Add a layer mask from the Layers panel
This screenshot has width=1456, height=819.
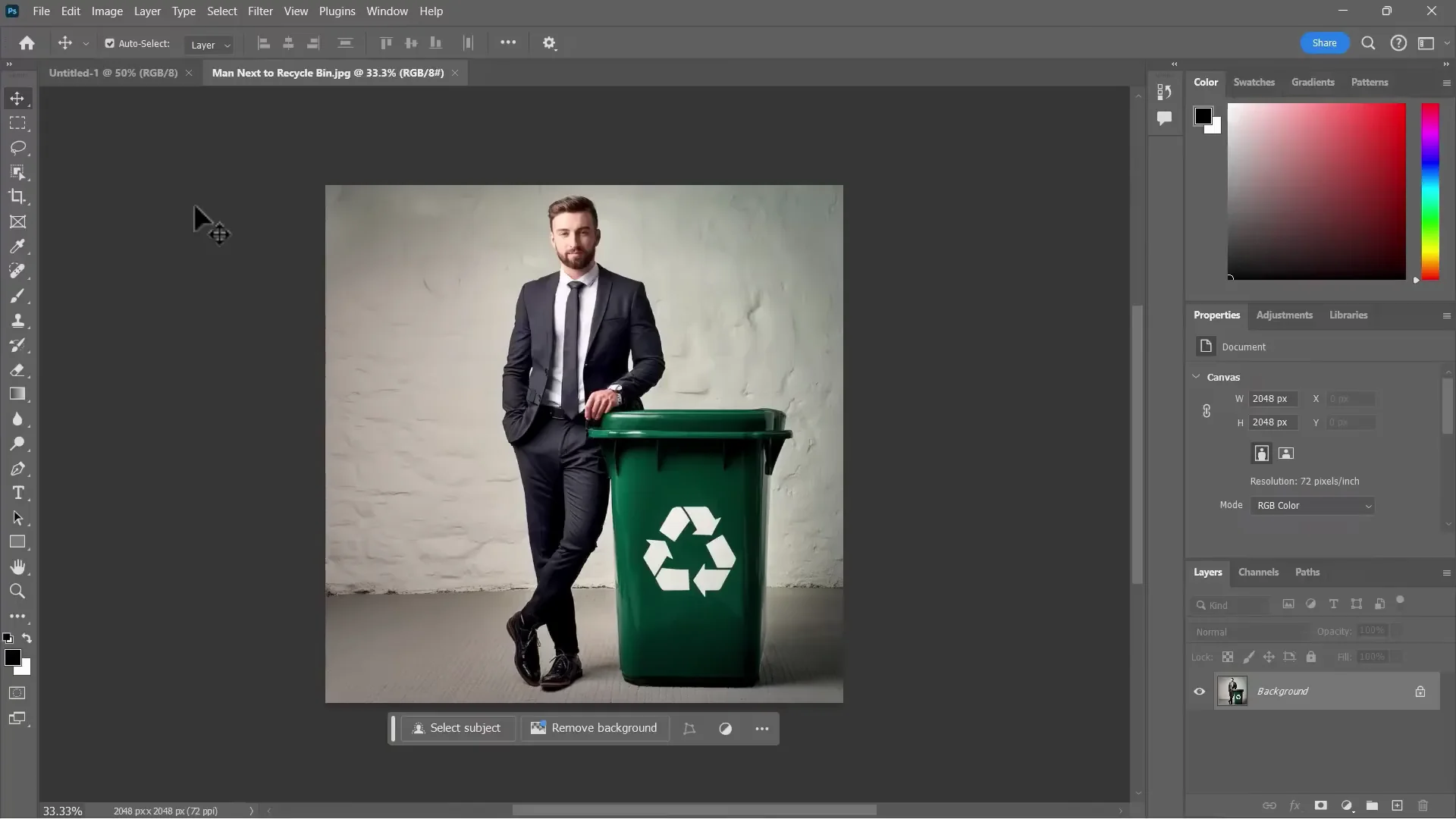pyautogui.click(x=1321, y=805)
